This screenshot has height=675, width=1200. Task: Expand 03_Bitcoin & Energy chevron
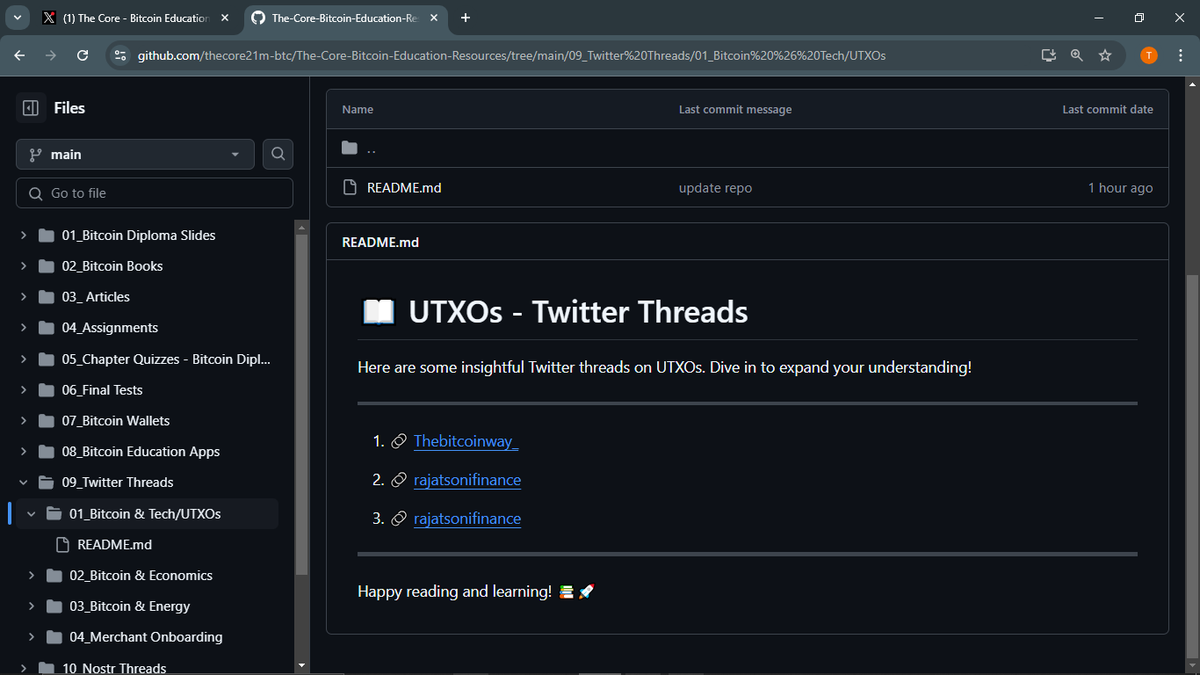(x=31, y=607)
